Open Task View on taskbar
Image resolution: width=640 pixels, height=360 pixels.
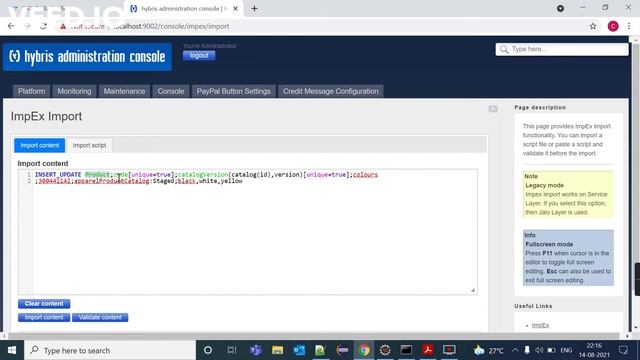[x=232, y=350]
